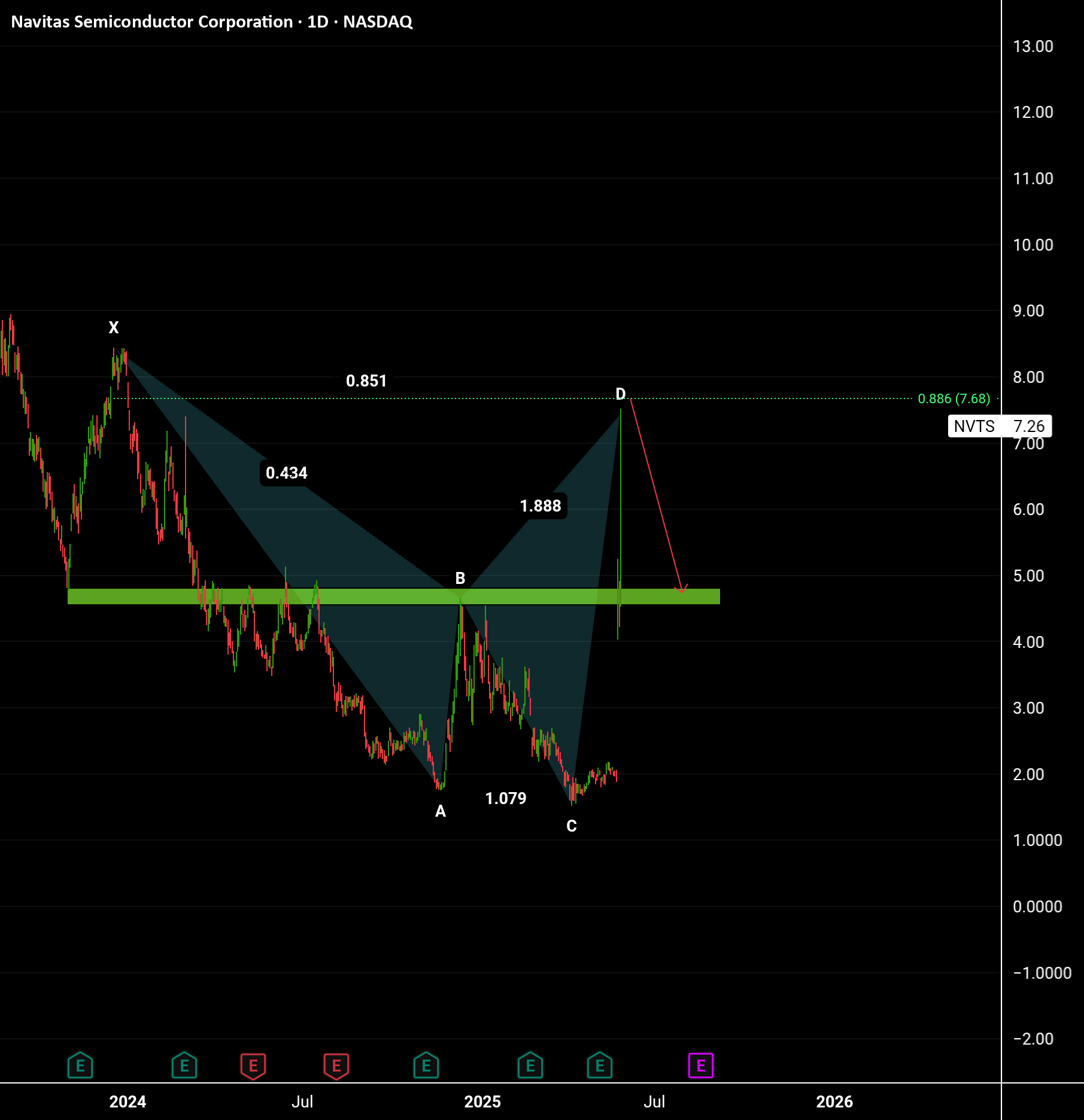Screen dimensions: 1084x1120
Task: Select pattern point D label
Action: 621,394
